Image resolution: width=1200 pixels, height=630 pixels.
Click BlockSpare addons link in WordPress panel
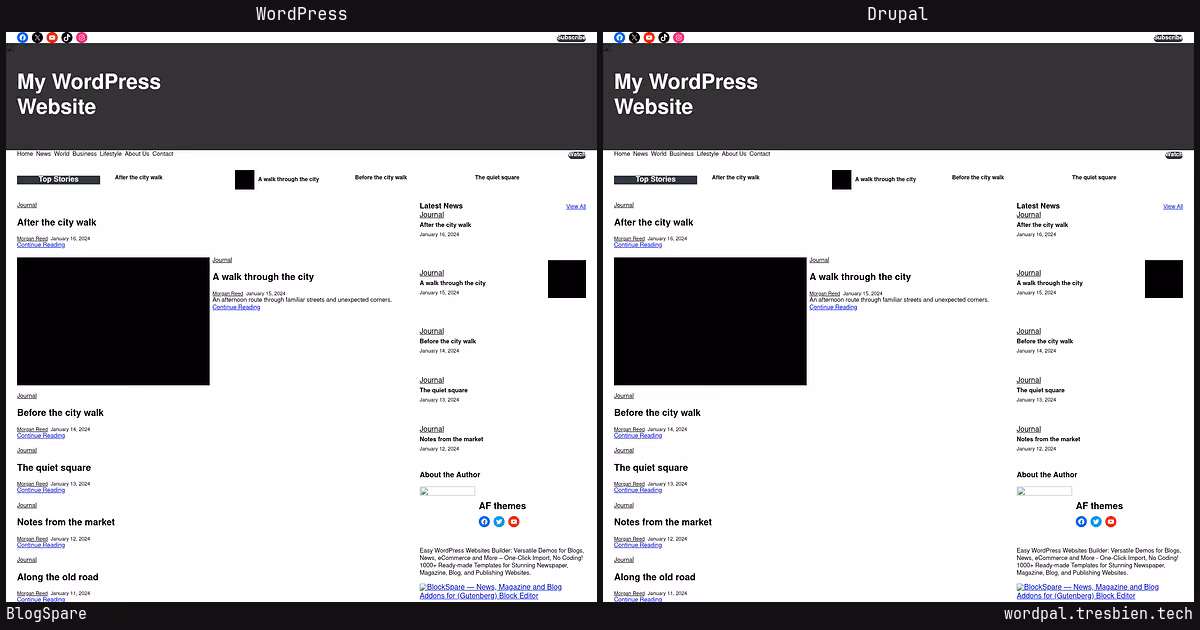pyautogui.click(x=490, y=591)
